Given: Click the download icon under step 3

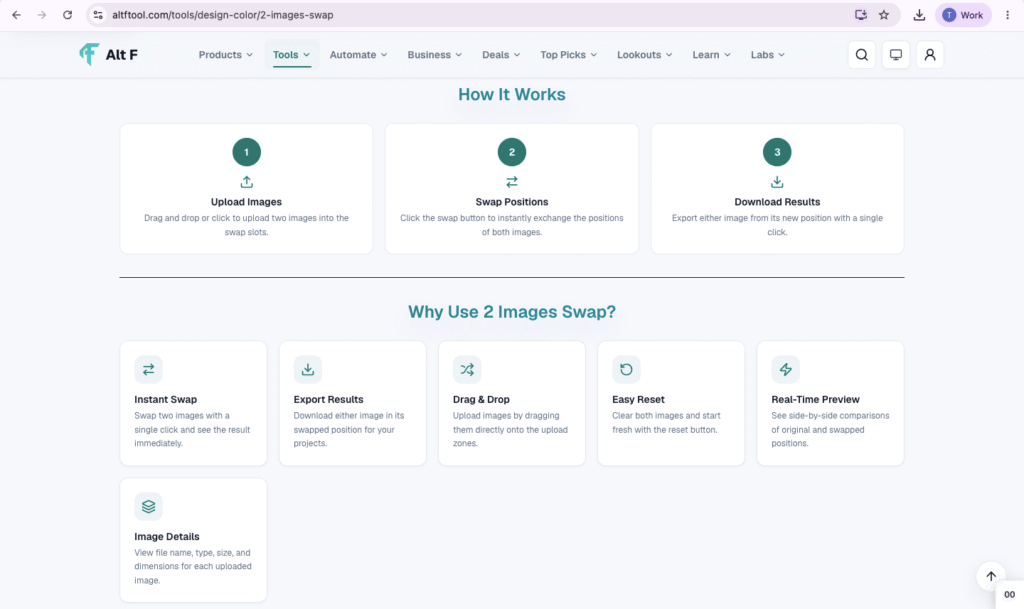Looking at the screenshot, I should coord(776,181).
